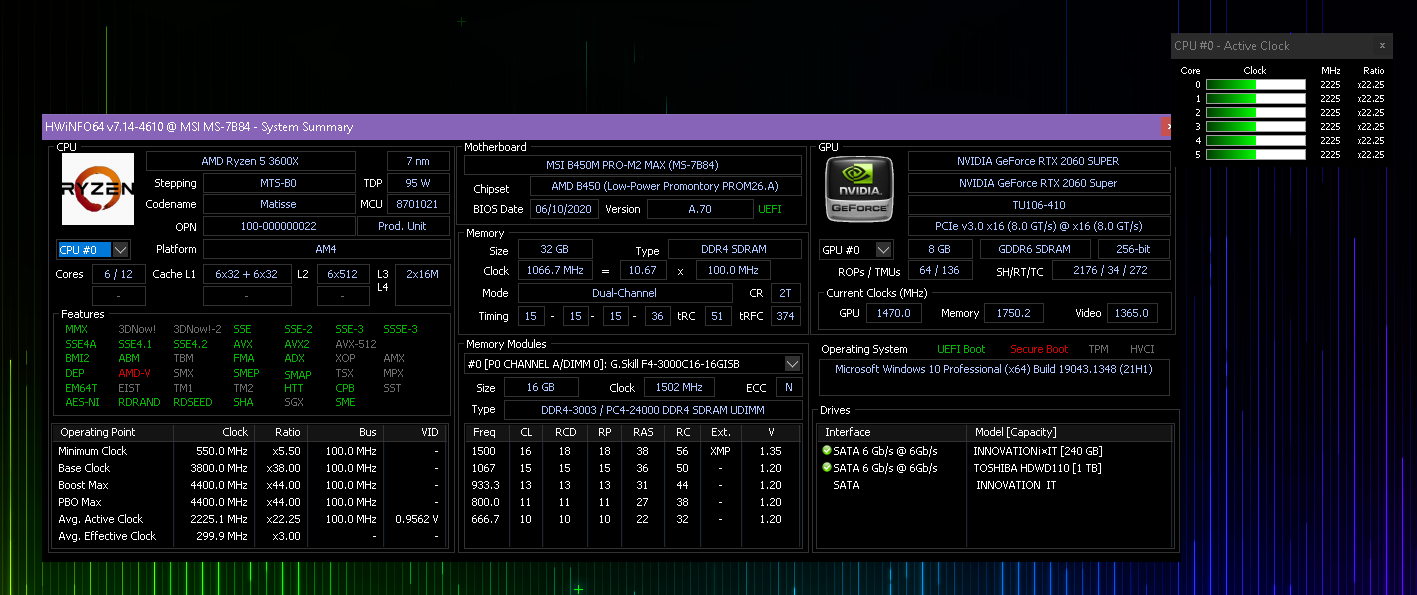Viewport: 1417px width, 595px height.
Task: Click the AMD Ryzen 5 3600X name field
Action: click(251, 161)
